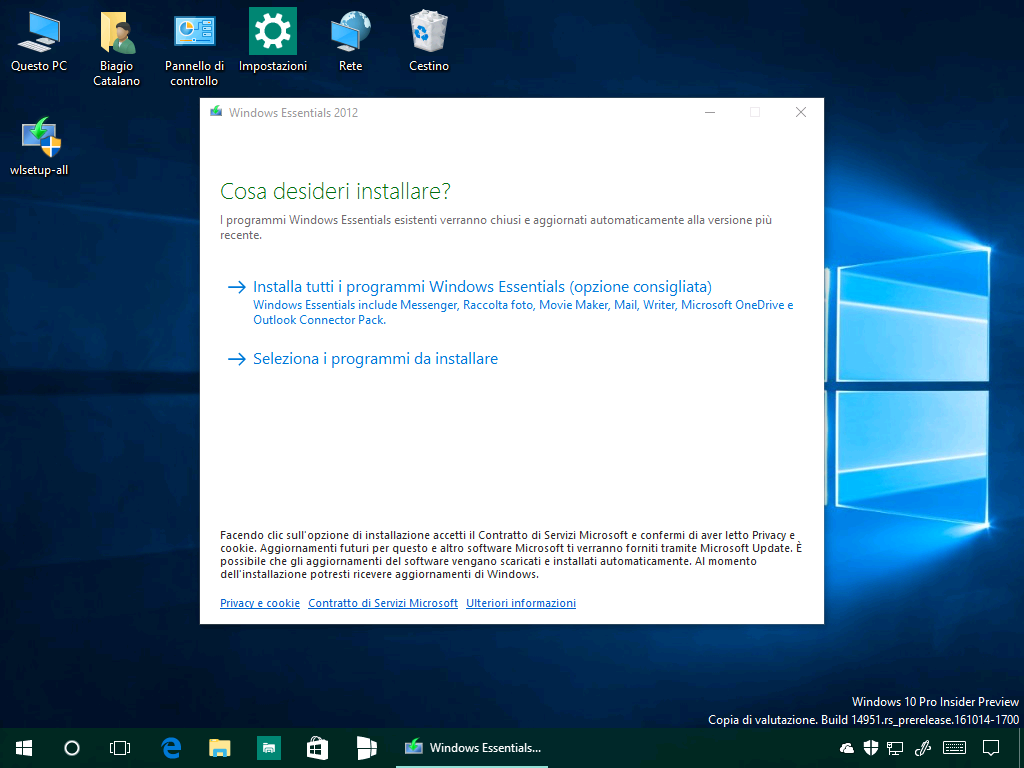Open the Windows Start menu
This screenshot has height=768, width=1024.
24,748
